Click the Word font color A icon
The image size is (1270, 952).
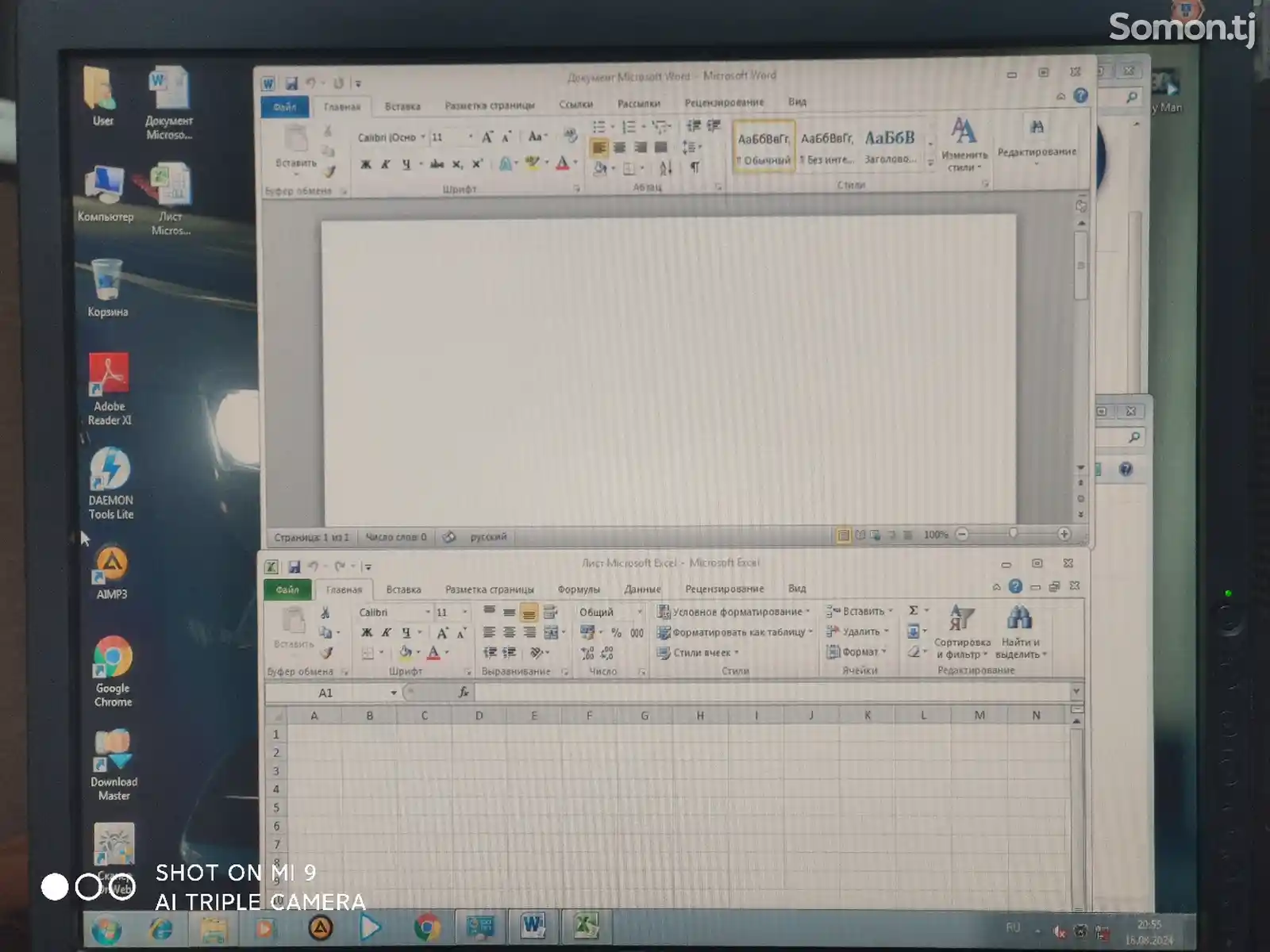(x=562, y=163)
